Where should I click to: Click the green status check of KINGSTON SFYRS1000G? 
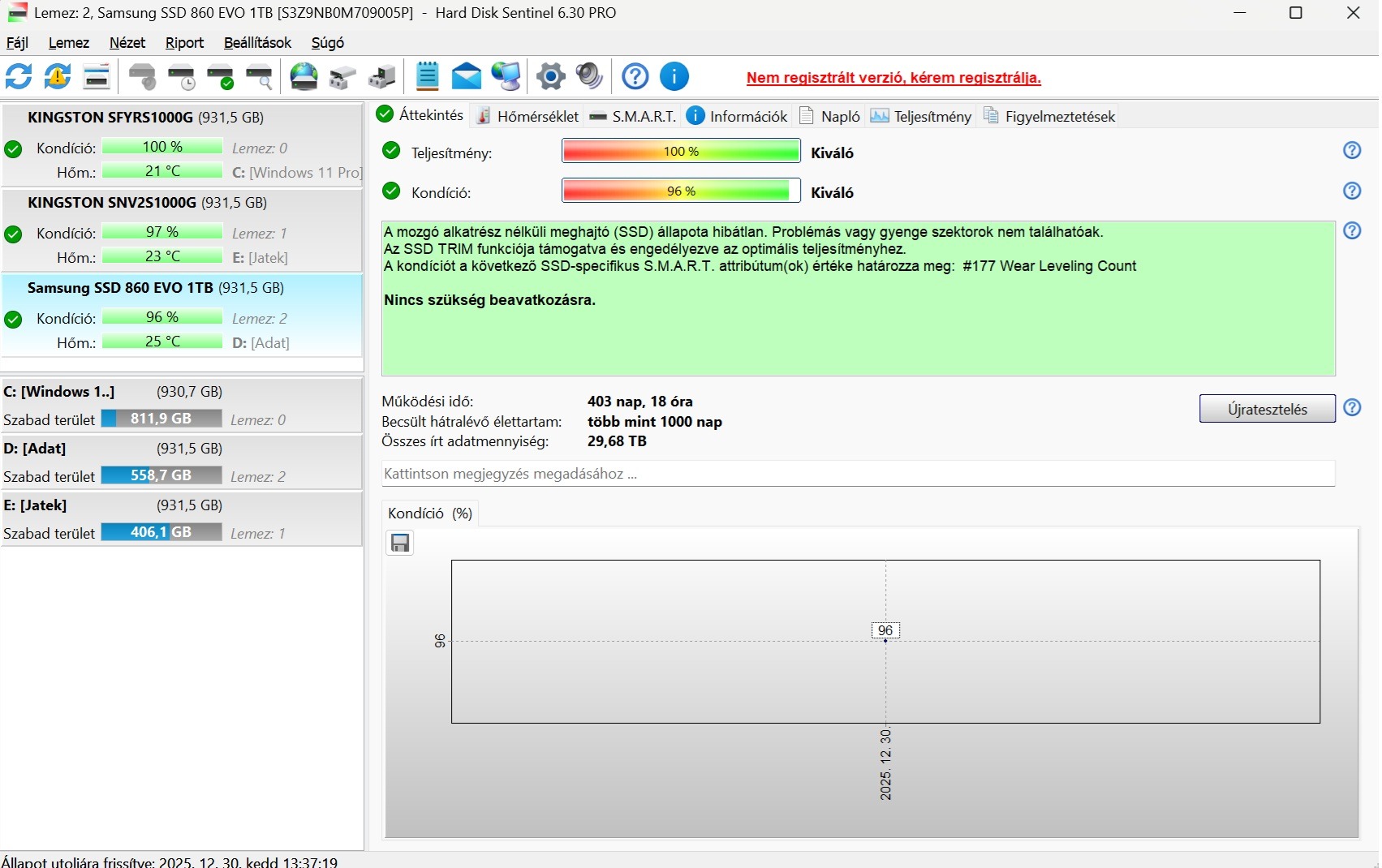[13, 149]
